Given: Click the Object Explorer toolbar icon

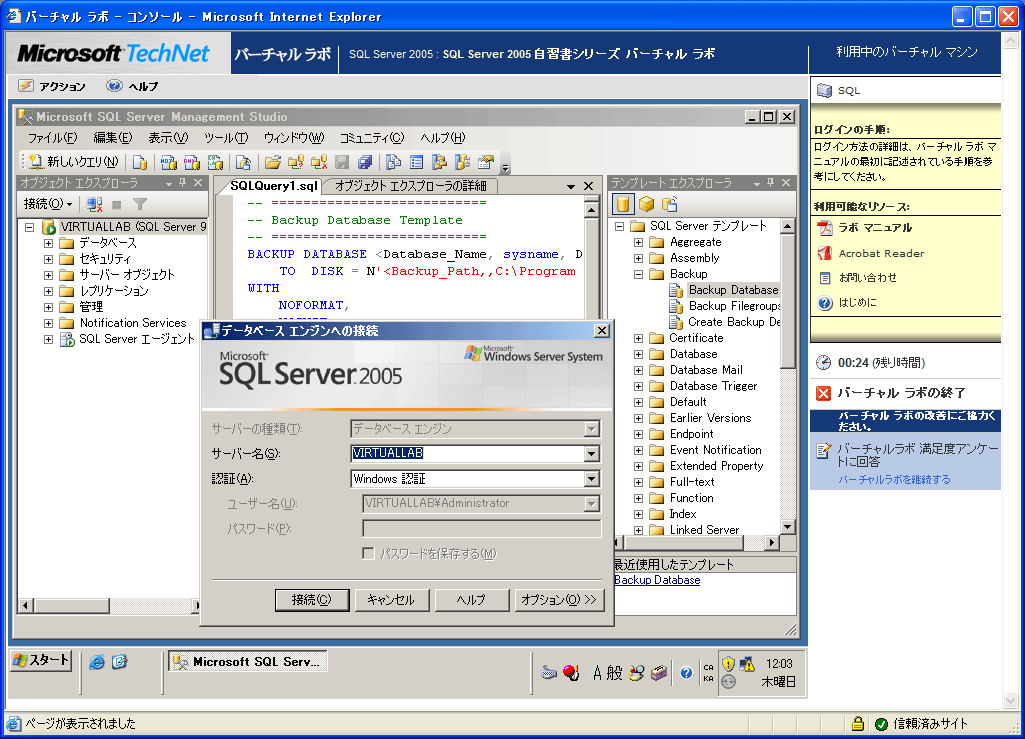Looking at the screenshot, I should (439, 162).
